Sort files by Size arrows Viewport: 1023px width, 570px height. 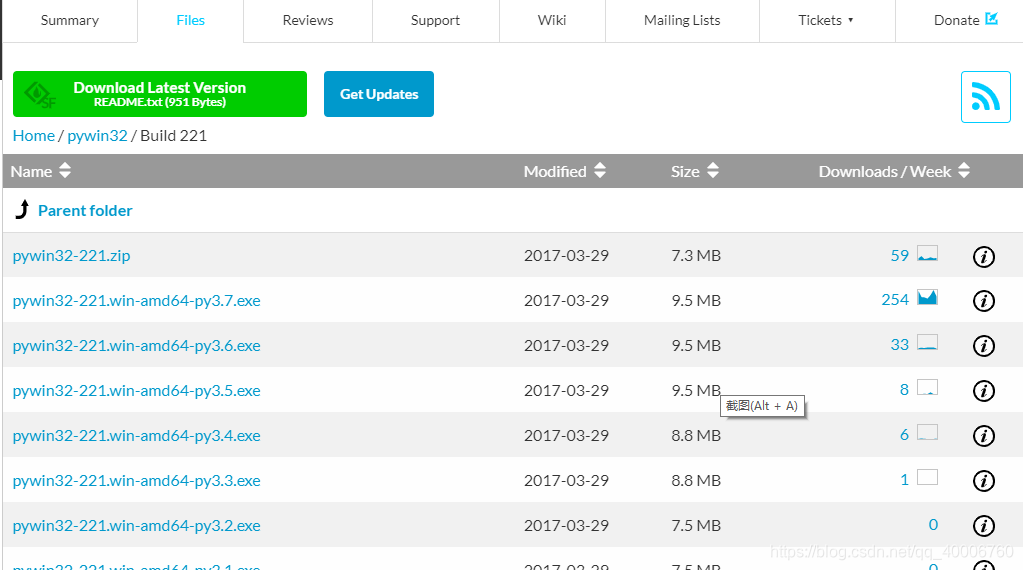712,171
